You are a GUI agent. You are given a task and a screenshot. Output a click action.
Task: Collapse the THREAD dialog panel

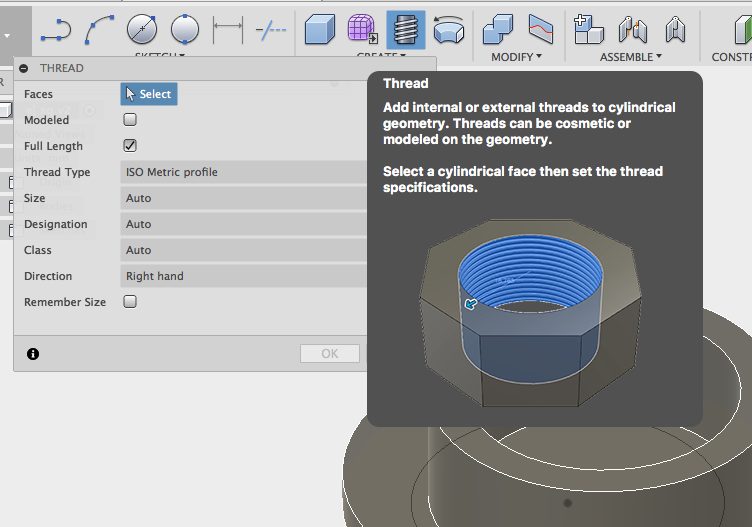tap(24, 69)
